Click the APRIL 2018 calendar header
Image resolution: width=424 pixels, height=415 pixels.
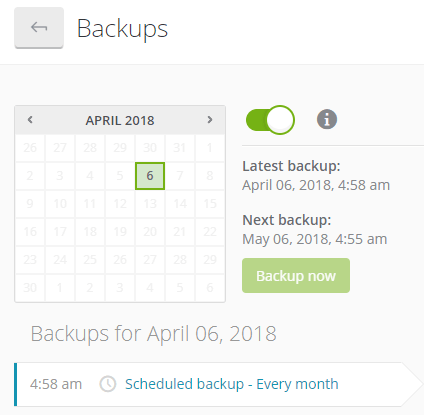click(120, 120)
